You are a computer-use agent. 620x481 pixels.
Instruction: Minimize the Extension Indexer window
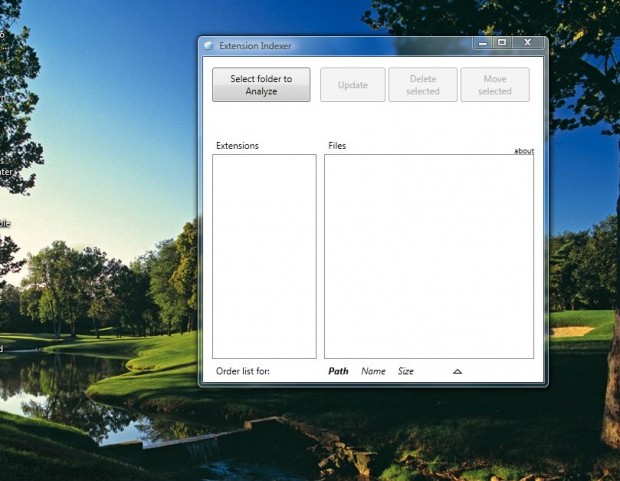point(483,43)
